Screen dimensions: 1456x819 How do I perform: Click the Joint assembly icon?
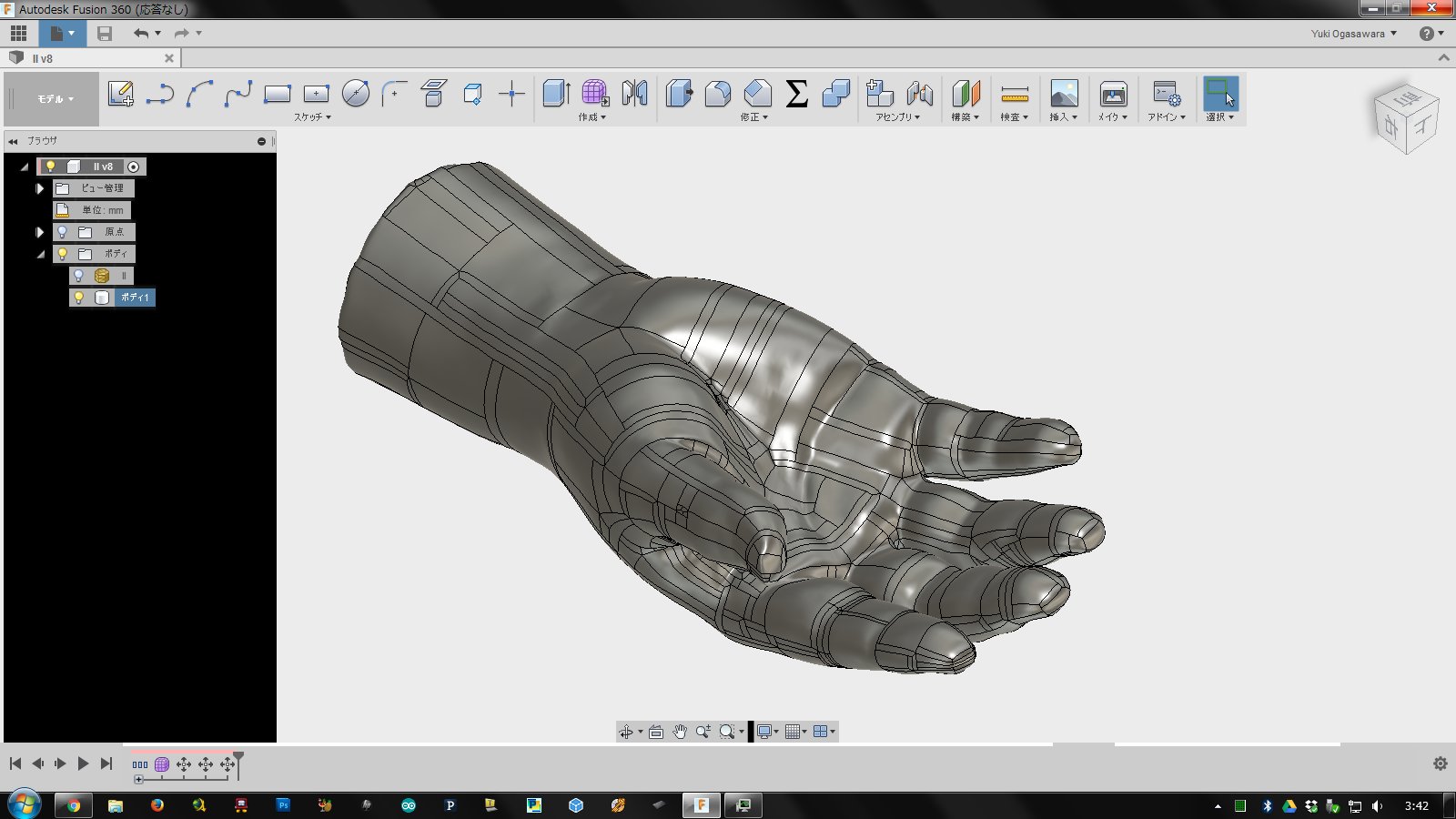pos(919,93)
